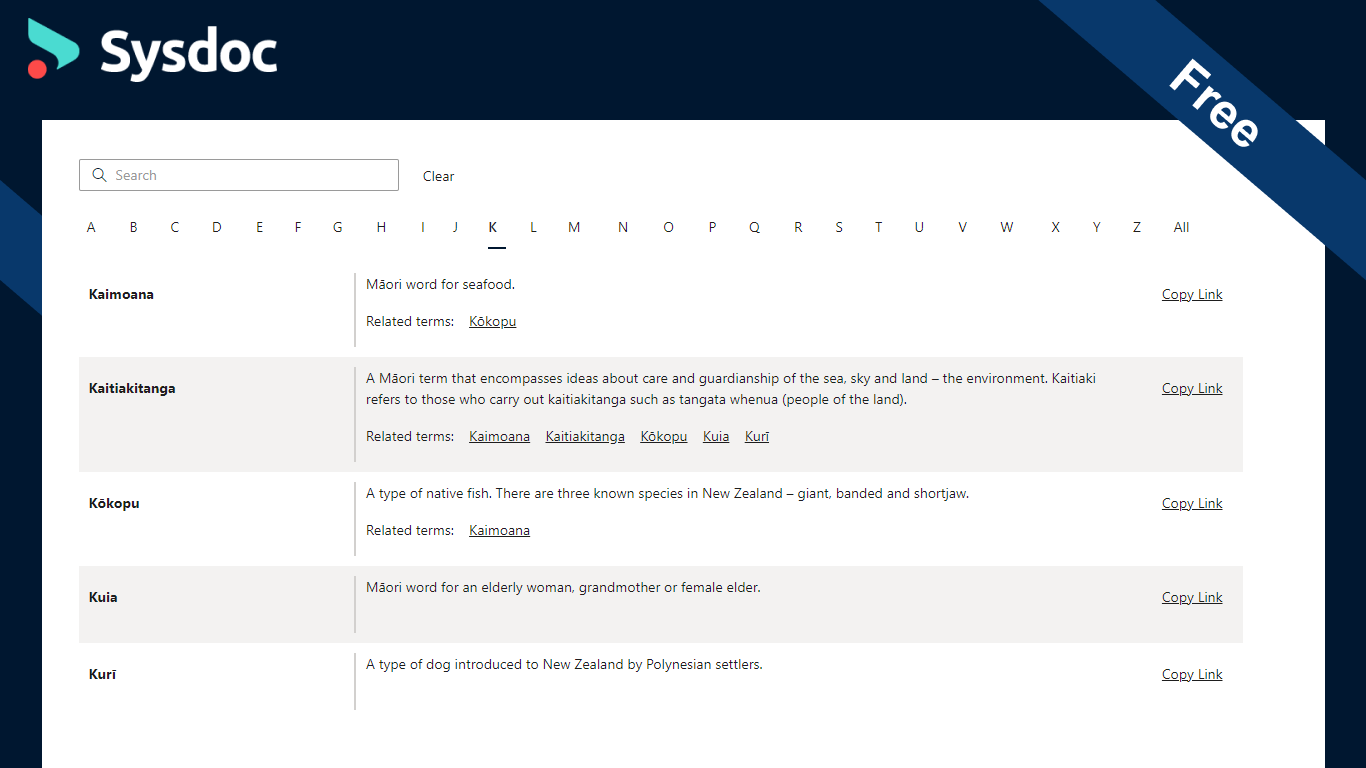Click the Clear button next to search

(438, 176)
